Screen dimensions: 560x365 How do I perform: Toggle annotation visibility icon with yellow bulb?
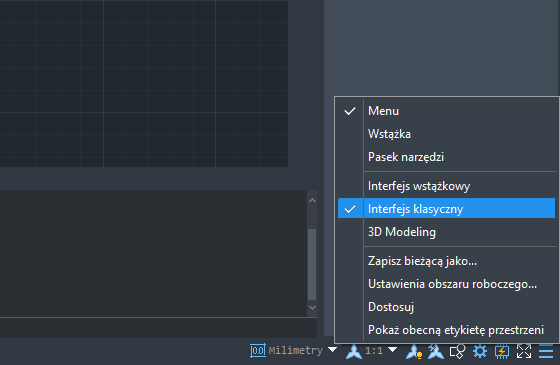coord(414,352)
